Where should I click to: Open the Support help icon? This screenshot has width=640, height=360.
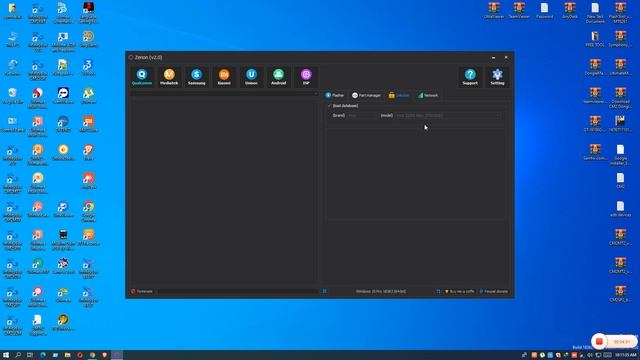coord(470,77)
